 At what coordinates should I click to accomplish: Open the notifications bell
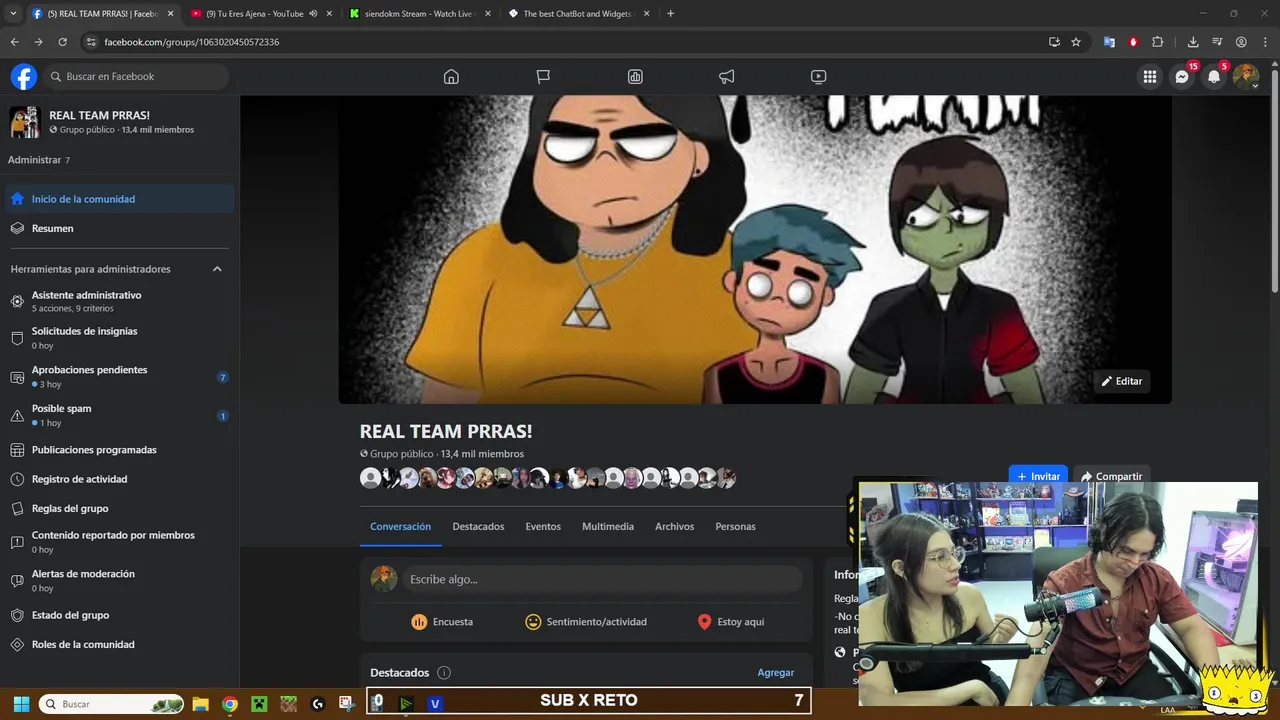coord(1214,77)
